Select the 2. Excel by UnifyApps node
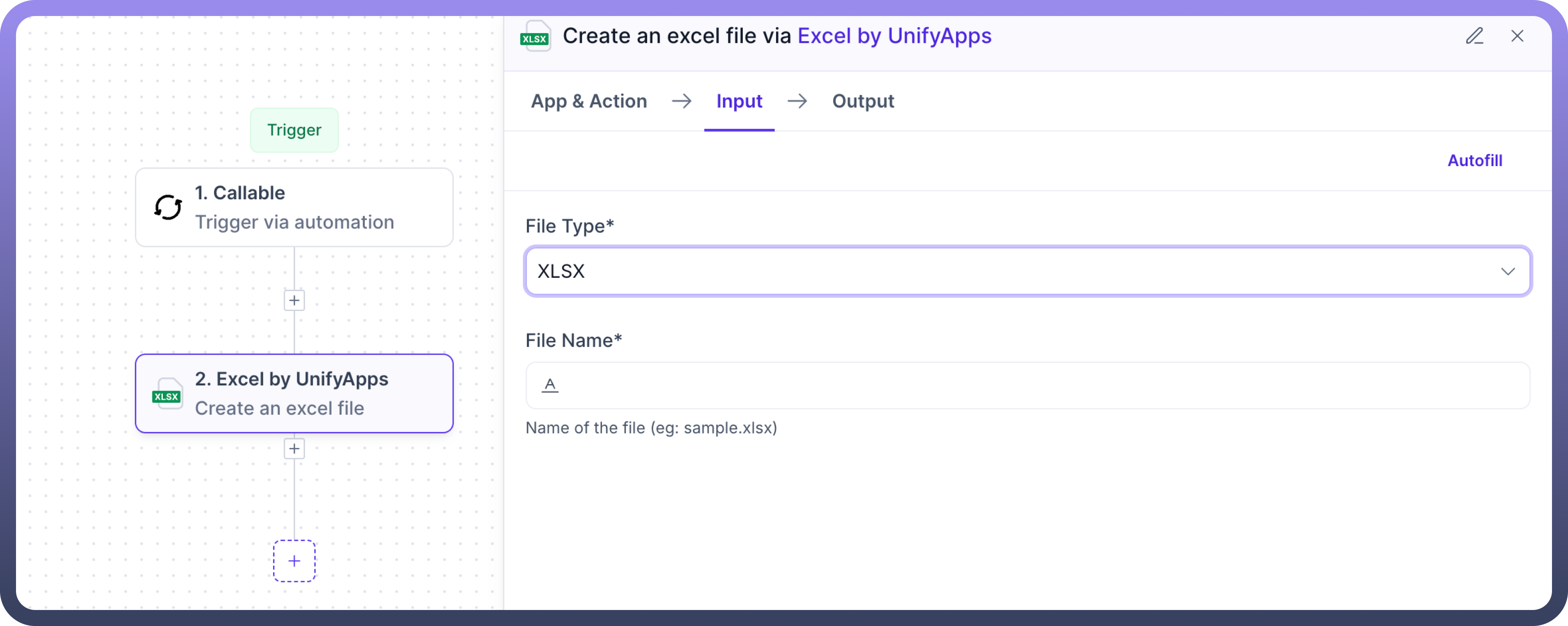1568x626 pixels. (x=294, y=393)
